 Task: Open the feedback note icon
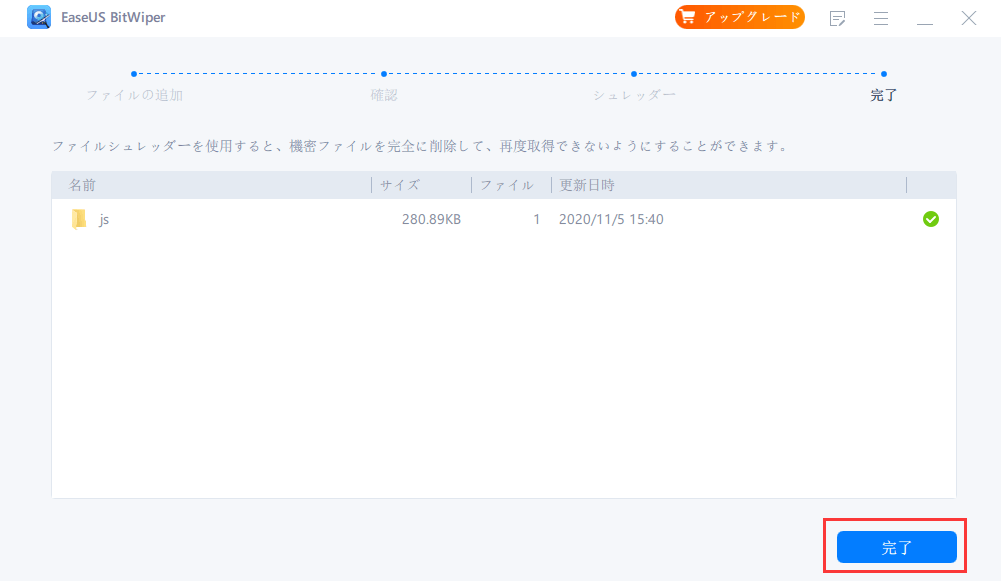point(838,18)
